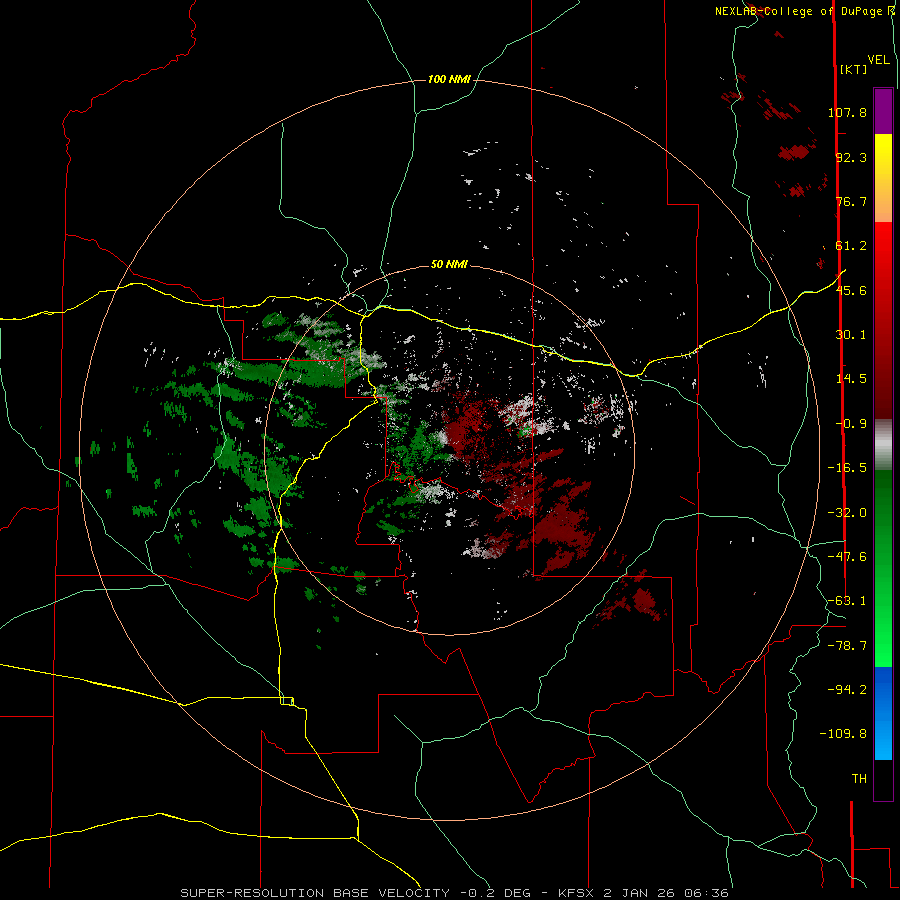The image size is (900, 900).
Task: Click the 107.8 legend value
Action: 847,112
